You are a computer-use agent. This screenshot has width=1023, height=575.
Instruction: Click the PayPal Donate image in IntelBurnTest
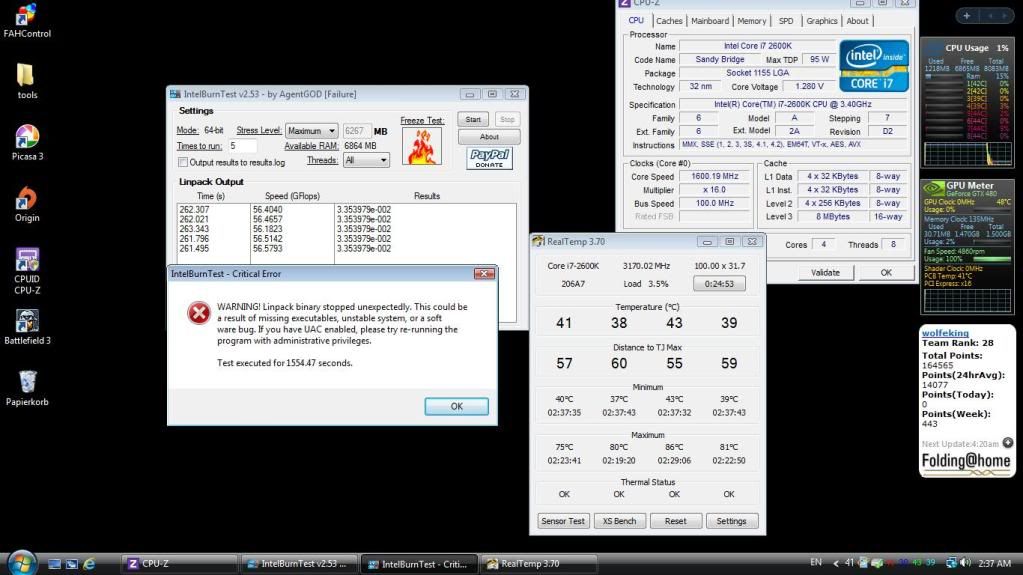click(x=489, y=158)
